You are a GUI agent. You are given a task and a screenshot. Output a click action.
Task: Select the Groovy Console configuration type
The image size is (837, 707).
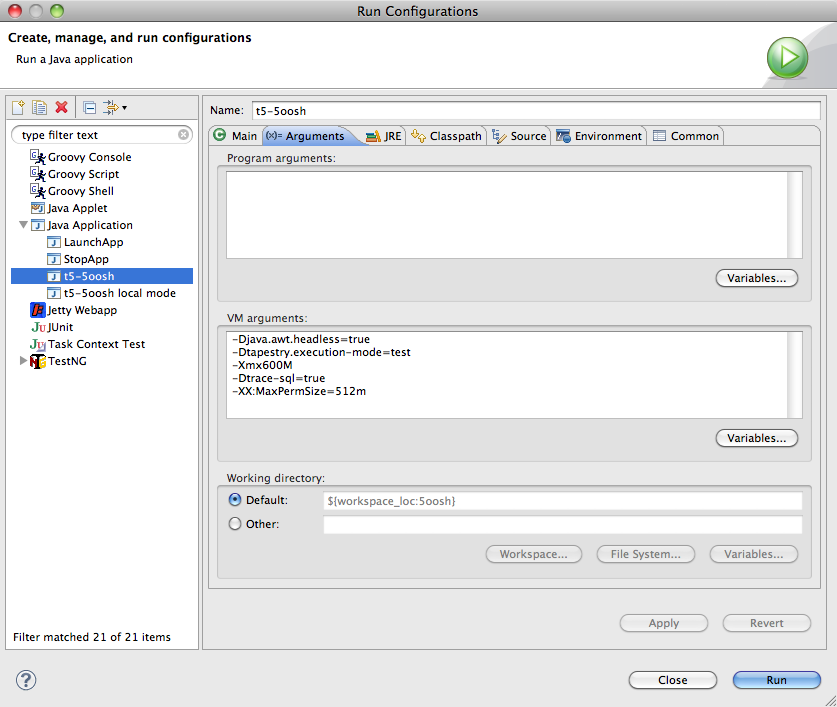pos(89,157)
